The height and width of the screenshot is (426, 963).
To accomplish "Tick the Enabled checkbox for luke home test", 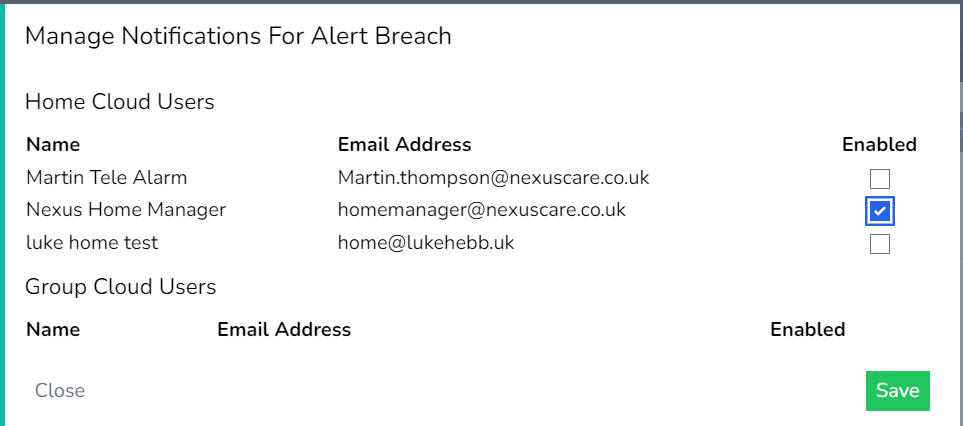I will click(x=880, y=244).
